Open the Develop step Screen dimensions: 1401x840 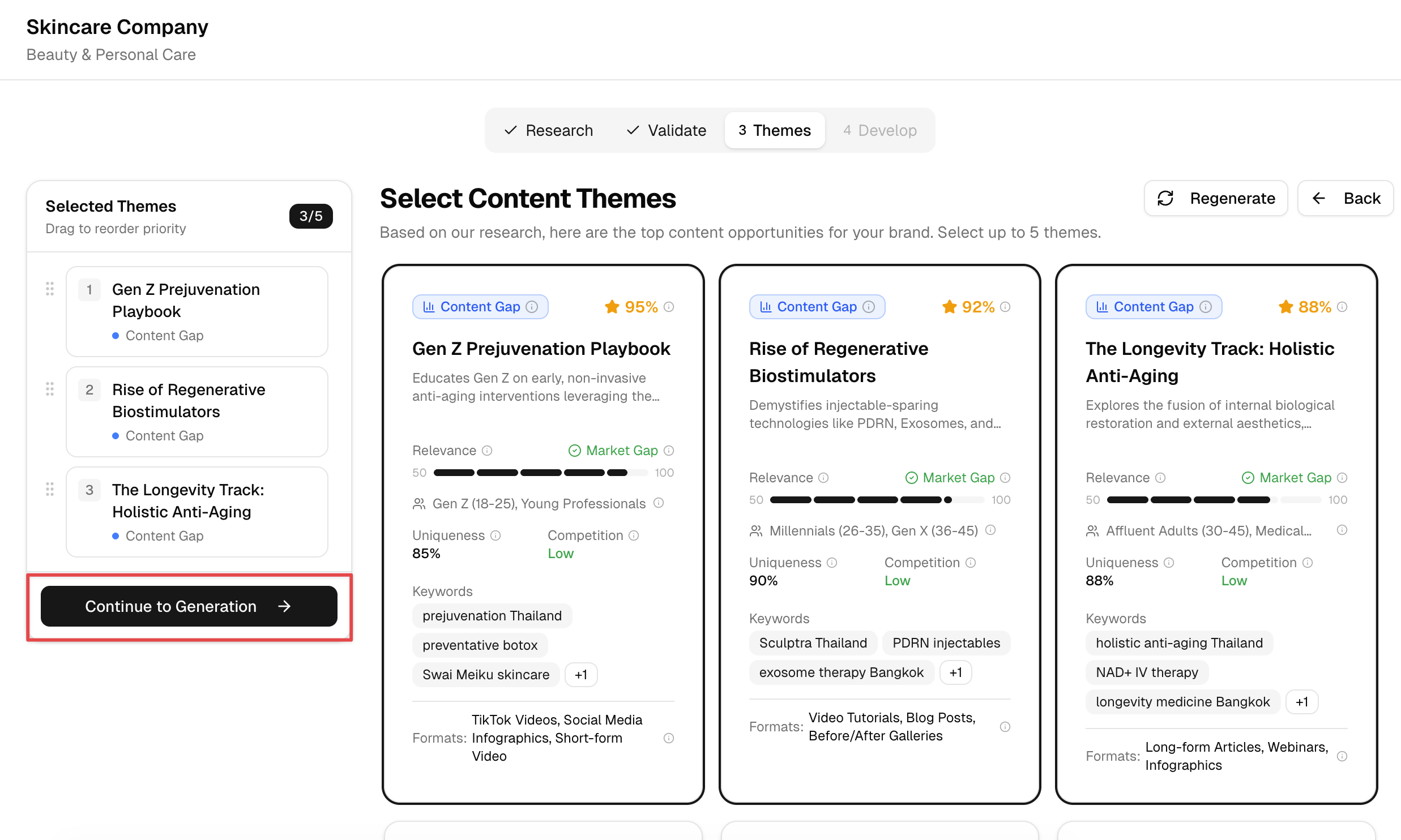[879, 130]
